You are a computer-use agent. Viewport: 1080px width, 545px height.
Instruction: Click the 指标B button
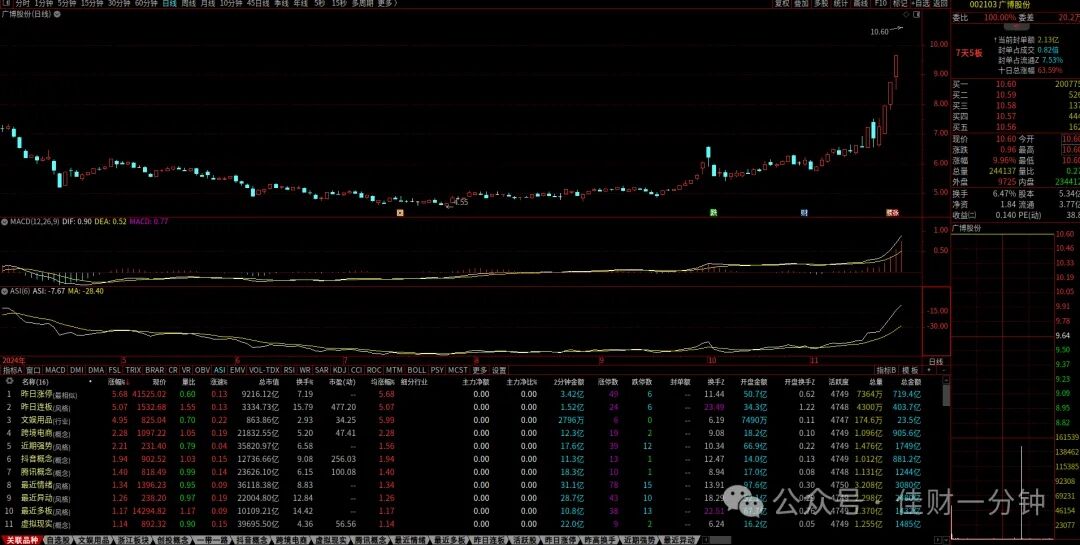tap(887, 370)
